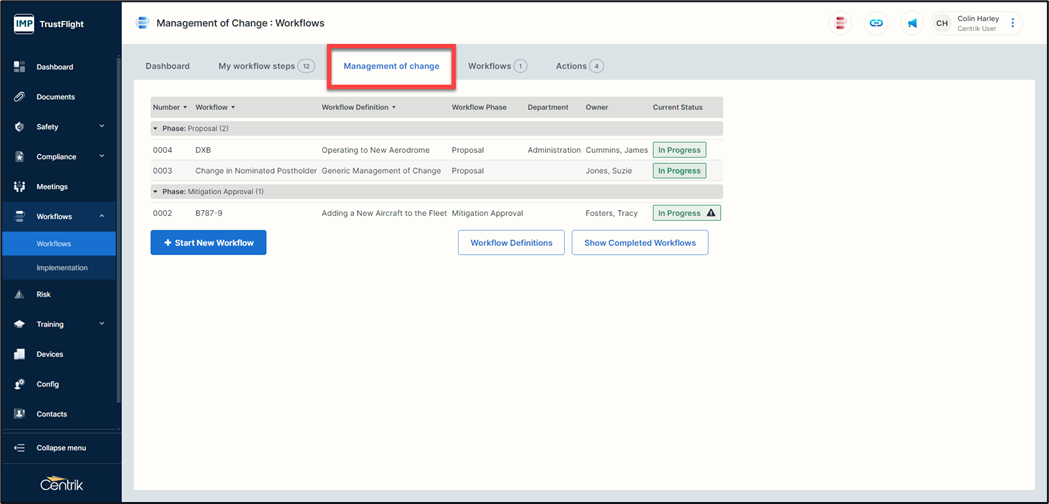Expand the Safety sidebar menu
1049x504 pixels.
(101, 127)
